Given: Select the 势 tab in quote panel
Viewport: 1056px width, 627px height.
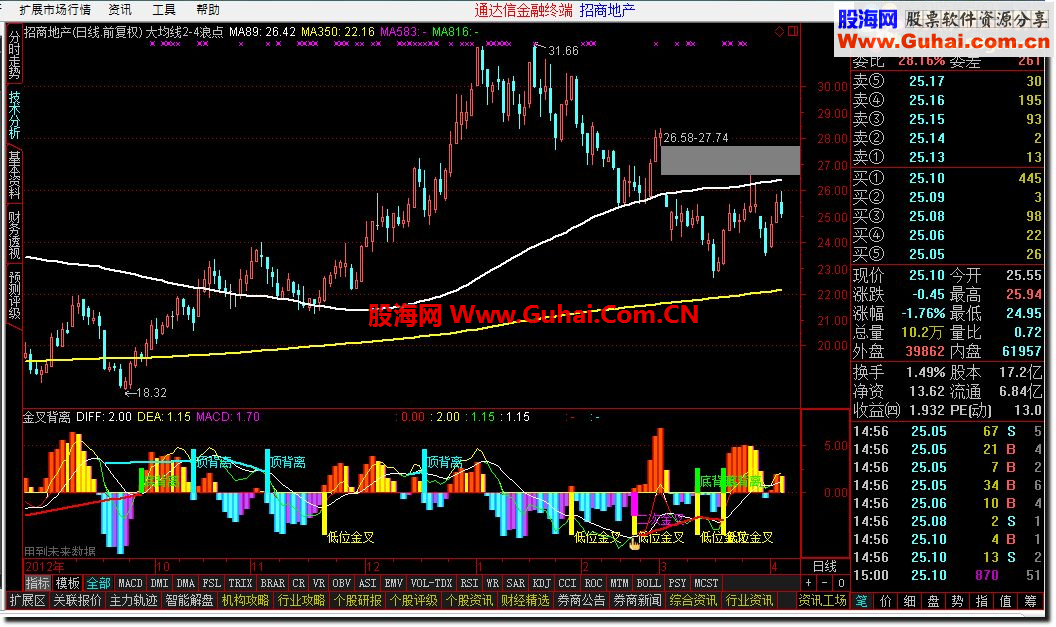Looking at the screenshot, I should (x=958, y=601).
